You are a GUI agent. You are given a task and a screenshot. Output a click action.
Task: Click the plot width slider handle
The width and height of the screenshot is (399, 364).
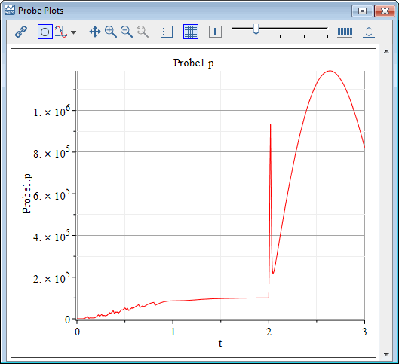pyautogui.click(x=256, y=29)
